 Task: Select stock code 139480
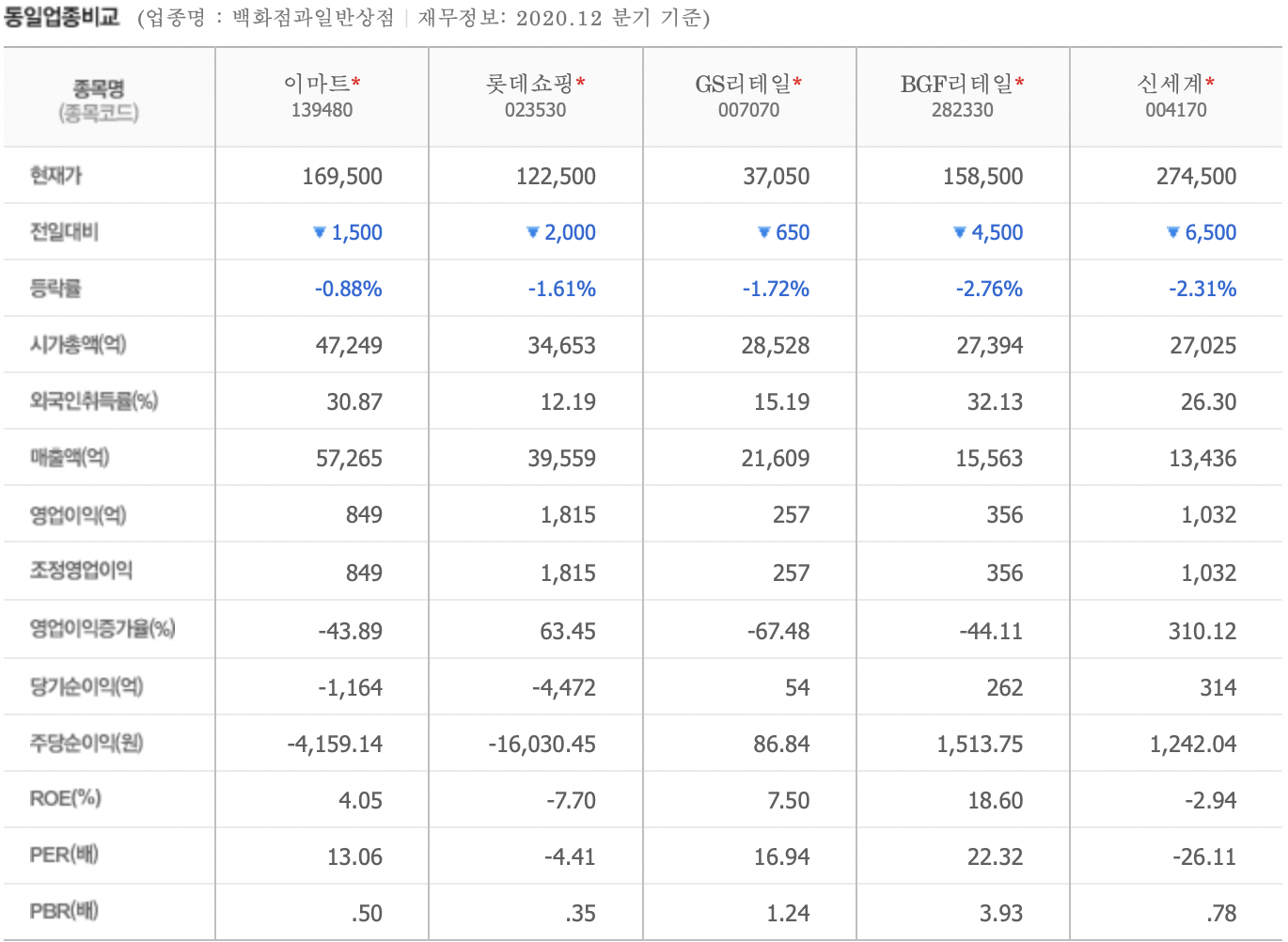coord(322,110)
